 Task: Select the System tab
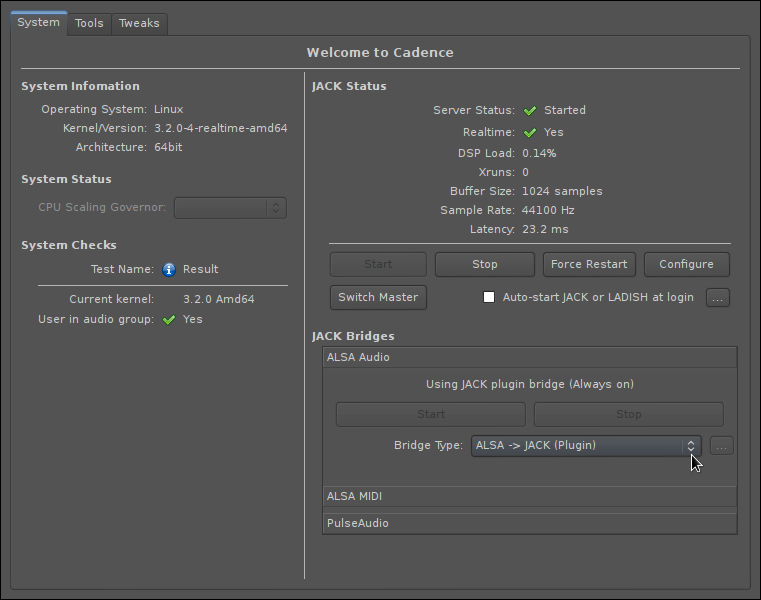point(39,22)
